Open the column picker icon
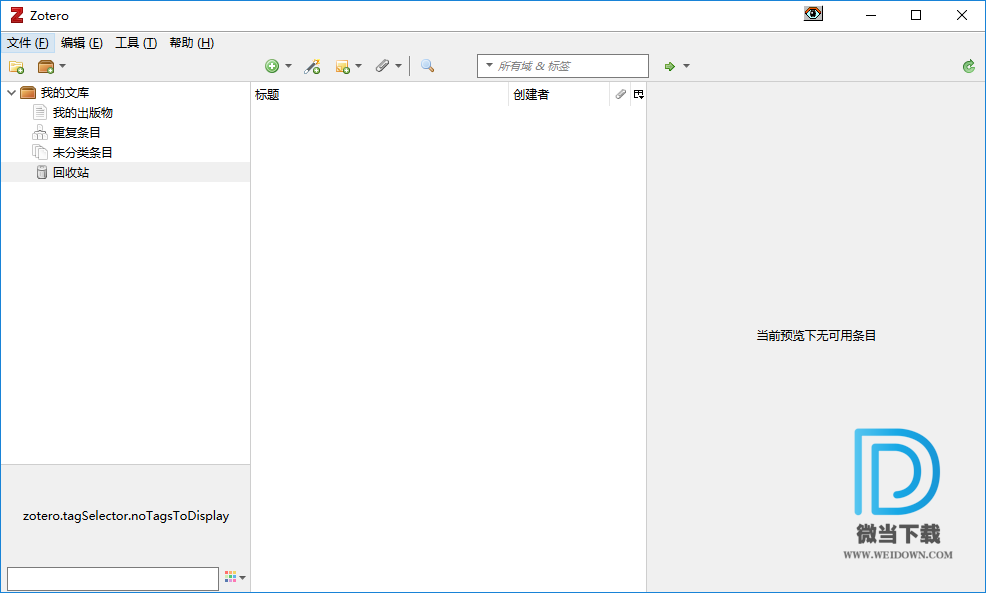986x593 pixels. [x=639, y=94]
